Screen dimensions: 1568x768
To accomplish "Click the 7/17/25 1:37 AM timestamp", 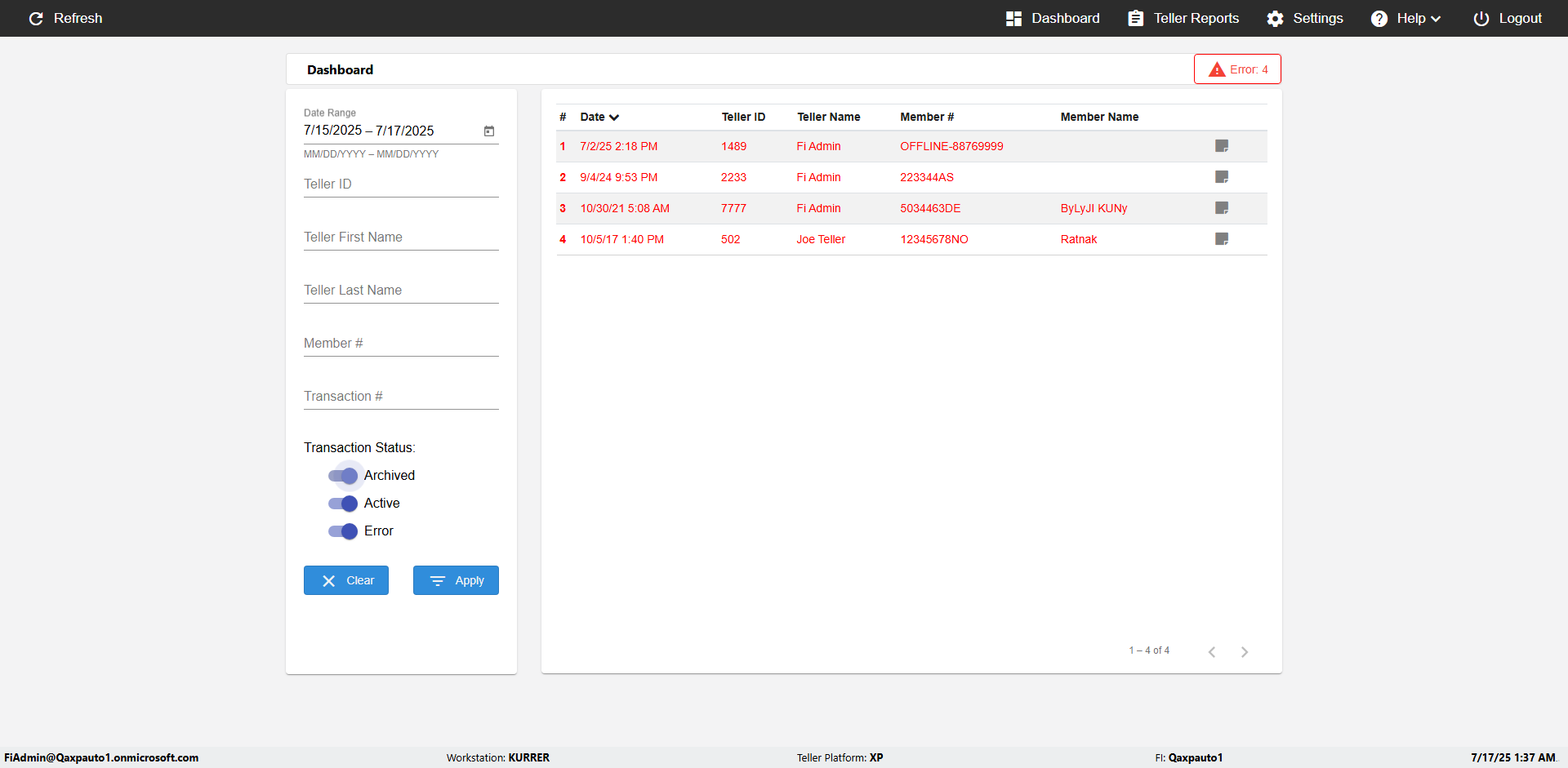I will click(x=1512, y=757).
